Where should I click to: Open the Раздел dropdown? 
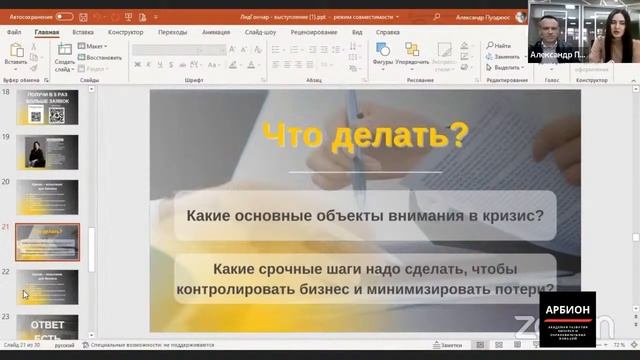(93, 69)
